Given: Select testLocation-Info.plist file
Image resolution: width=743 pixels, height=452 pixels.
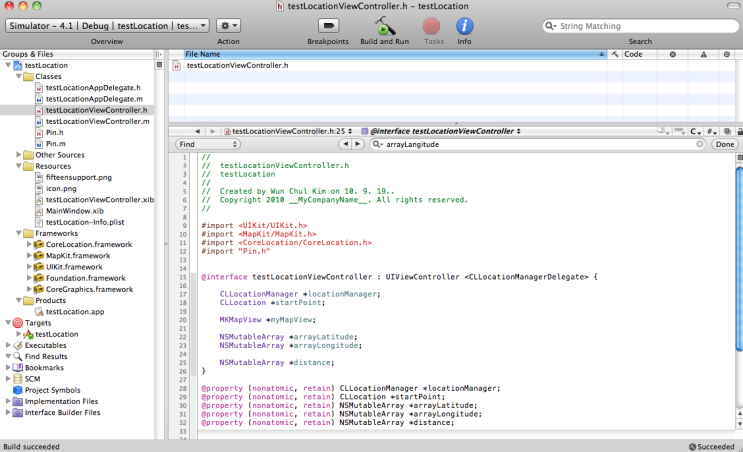Looking at the screenshot, I should coord(85,222).
